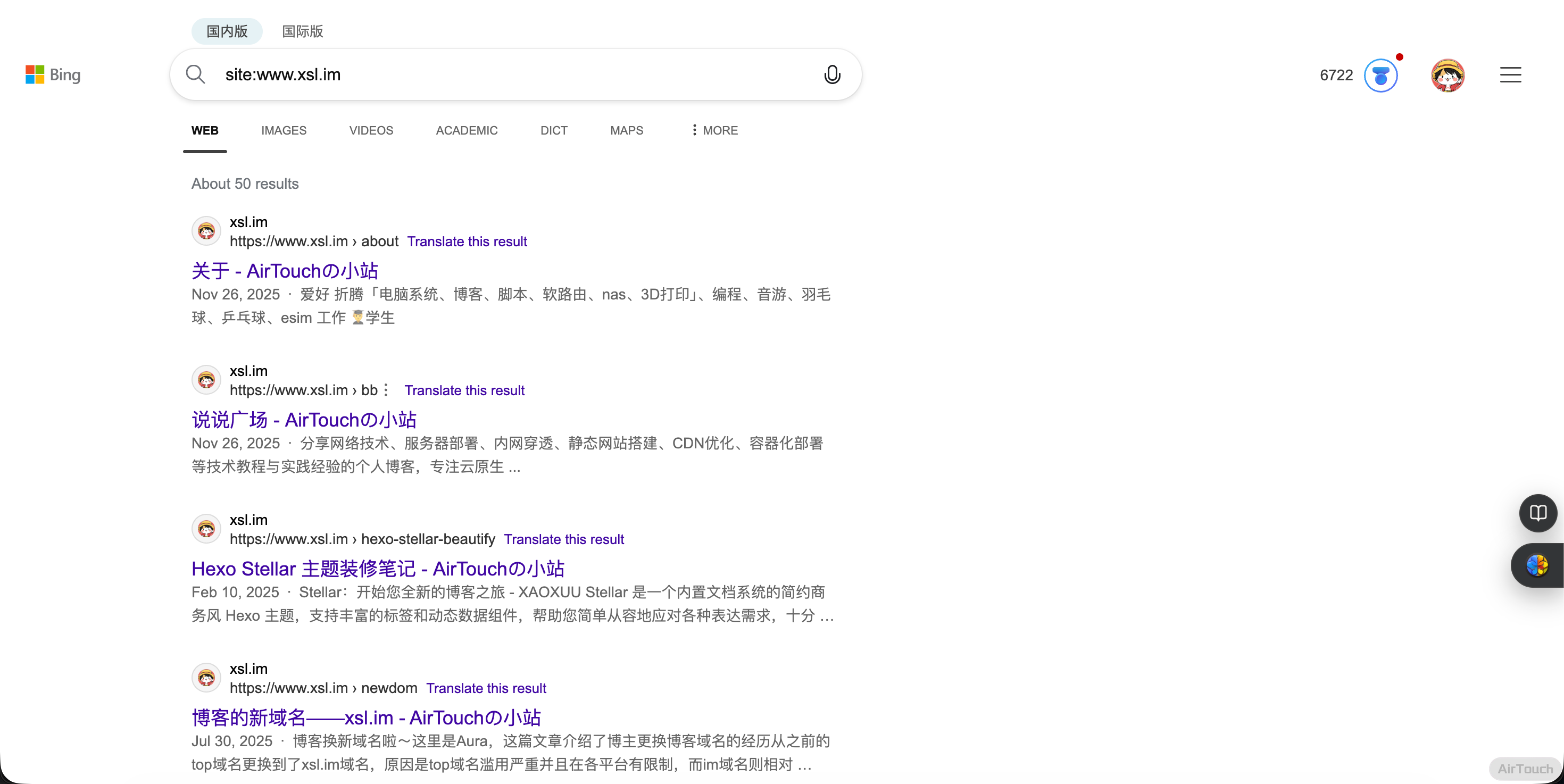Screen dimensions: 1564x784
Task: Switch to the ACADEMIC tab
Action: [x=467, y=130]
